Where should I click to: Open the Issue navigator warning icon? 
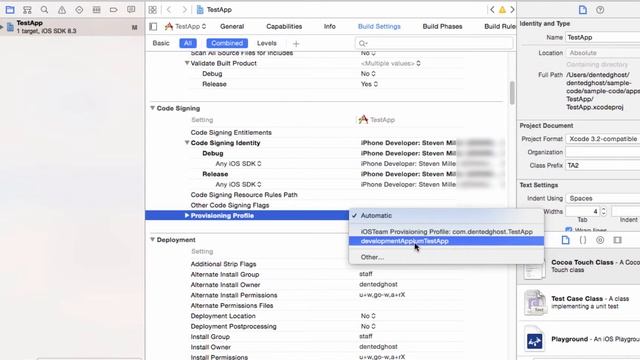[x=62, y=10]
